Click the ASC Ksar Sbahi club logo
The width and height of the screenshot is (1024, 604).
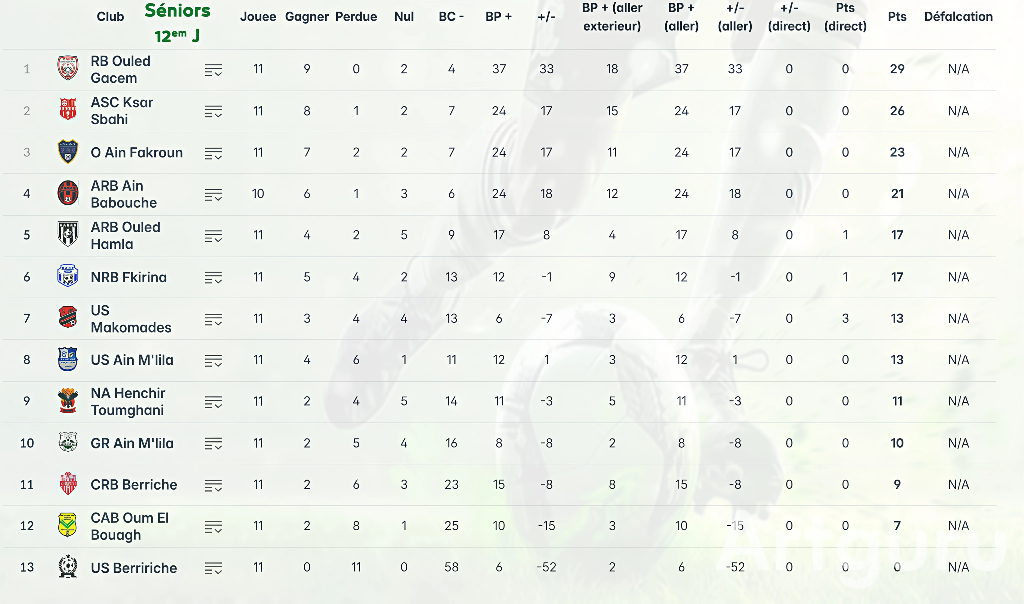pos(67,110)
